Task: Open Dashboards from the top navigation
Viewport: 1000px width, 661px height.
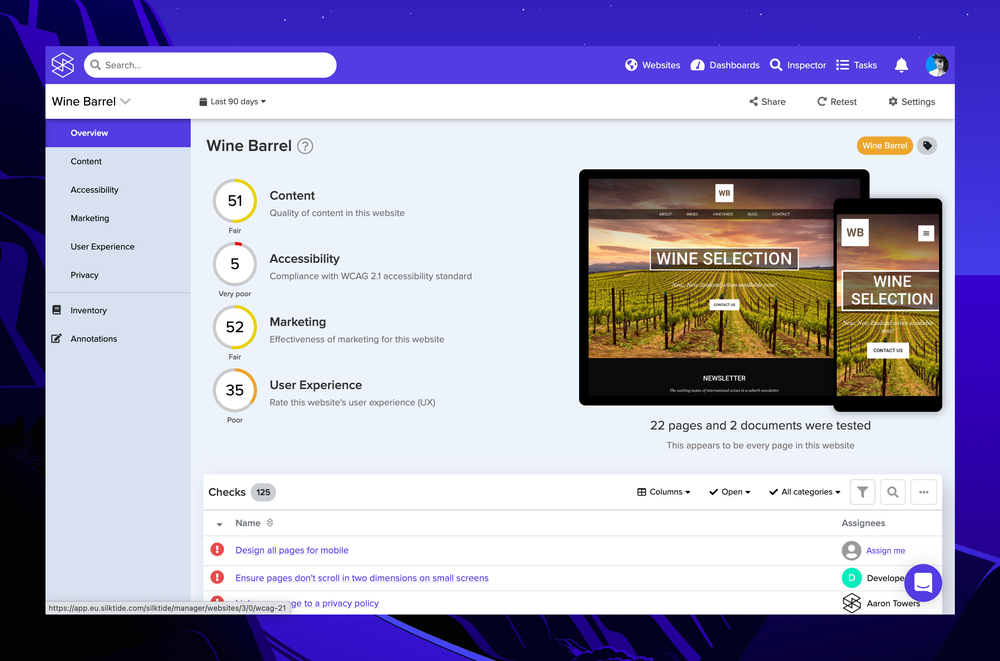Action: click(x=697, y=64)
